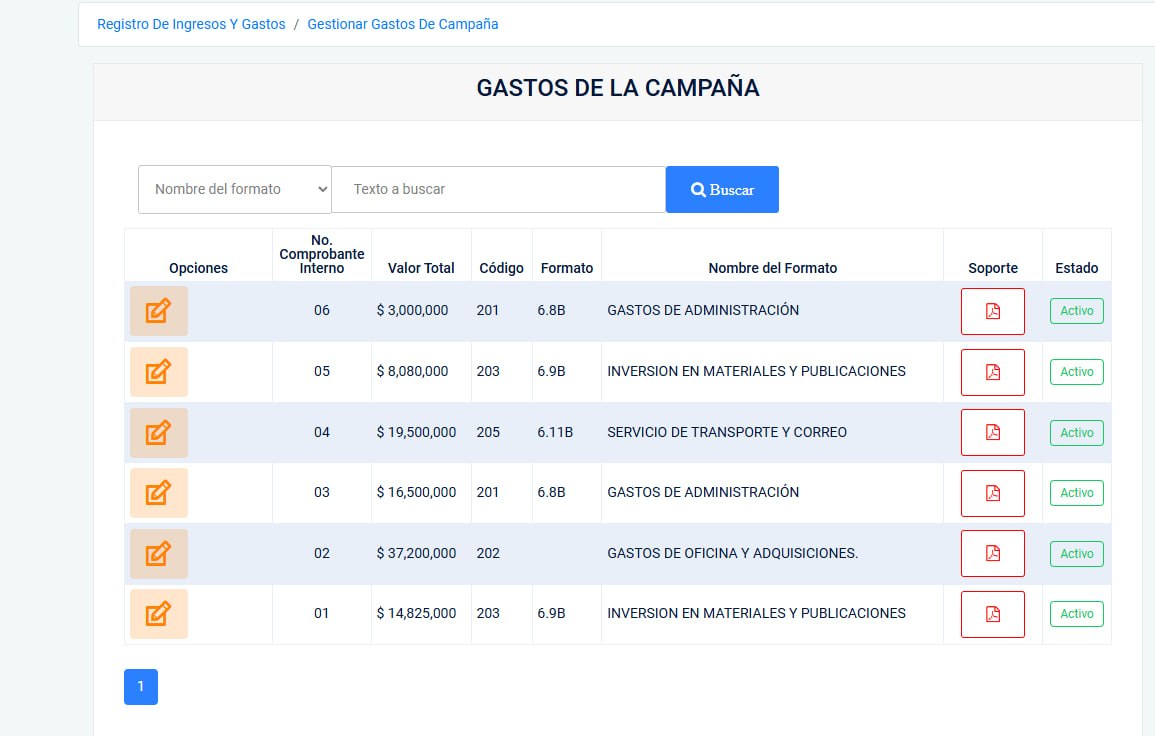Click 'GASTOS DE OFICINA Y ADQUISICIONES.' row text
The height and width of the screenshot is (736, 1155).
pos(733,553)
